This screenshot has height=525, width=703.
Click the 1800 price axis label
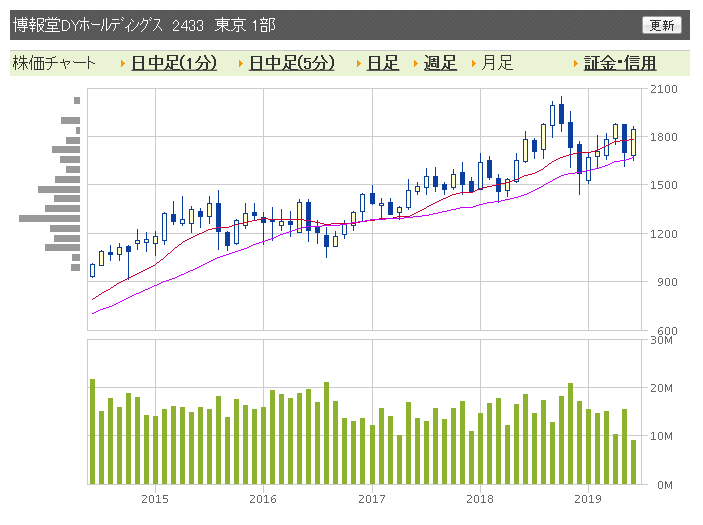[x=664, y=137]
